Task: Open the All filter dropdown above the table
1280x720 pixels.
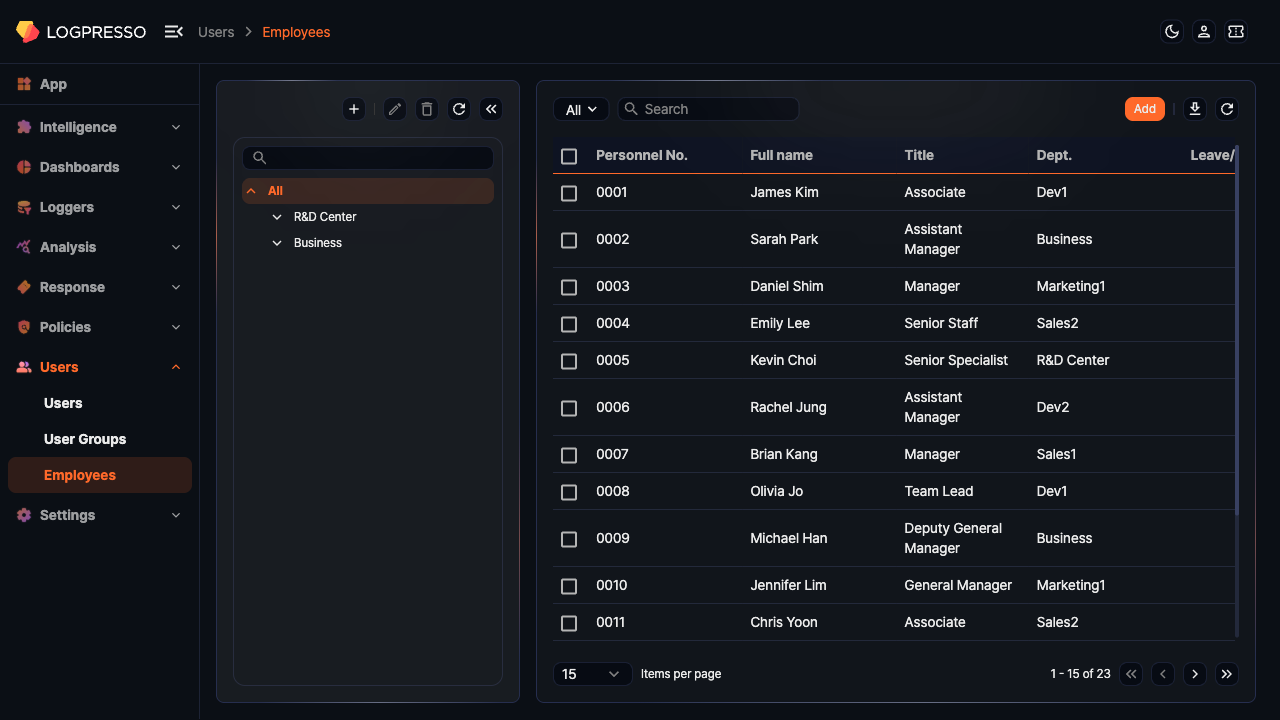Action: tap(580, 109)
